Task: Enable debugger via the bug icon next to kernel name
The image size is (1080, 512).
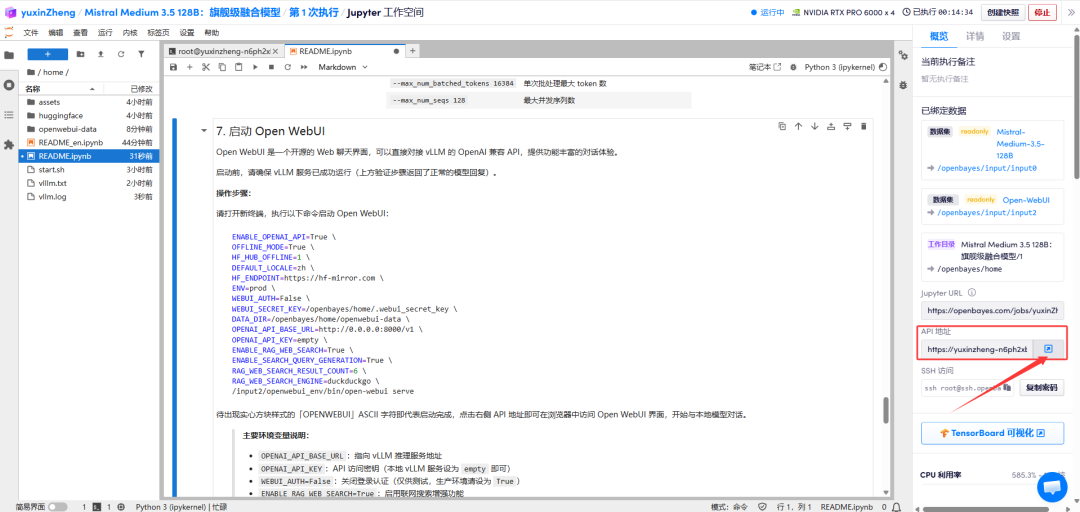Action: click(x=793, y=68)
